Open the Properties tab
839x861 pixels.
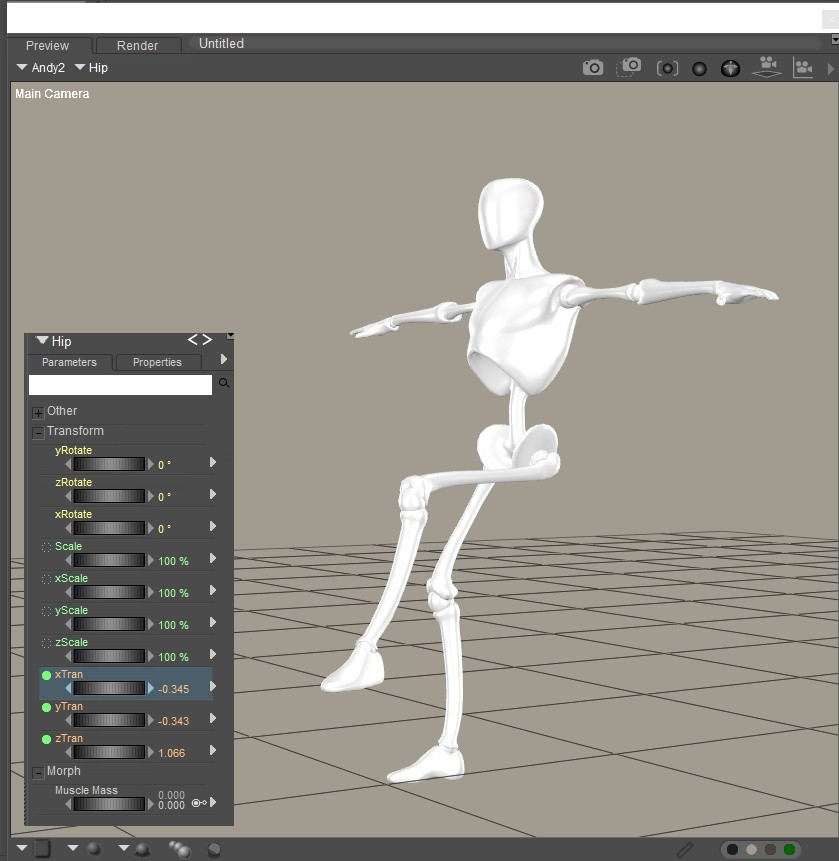(158, 362)
